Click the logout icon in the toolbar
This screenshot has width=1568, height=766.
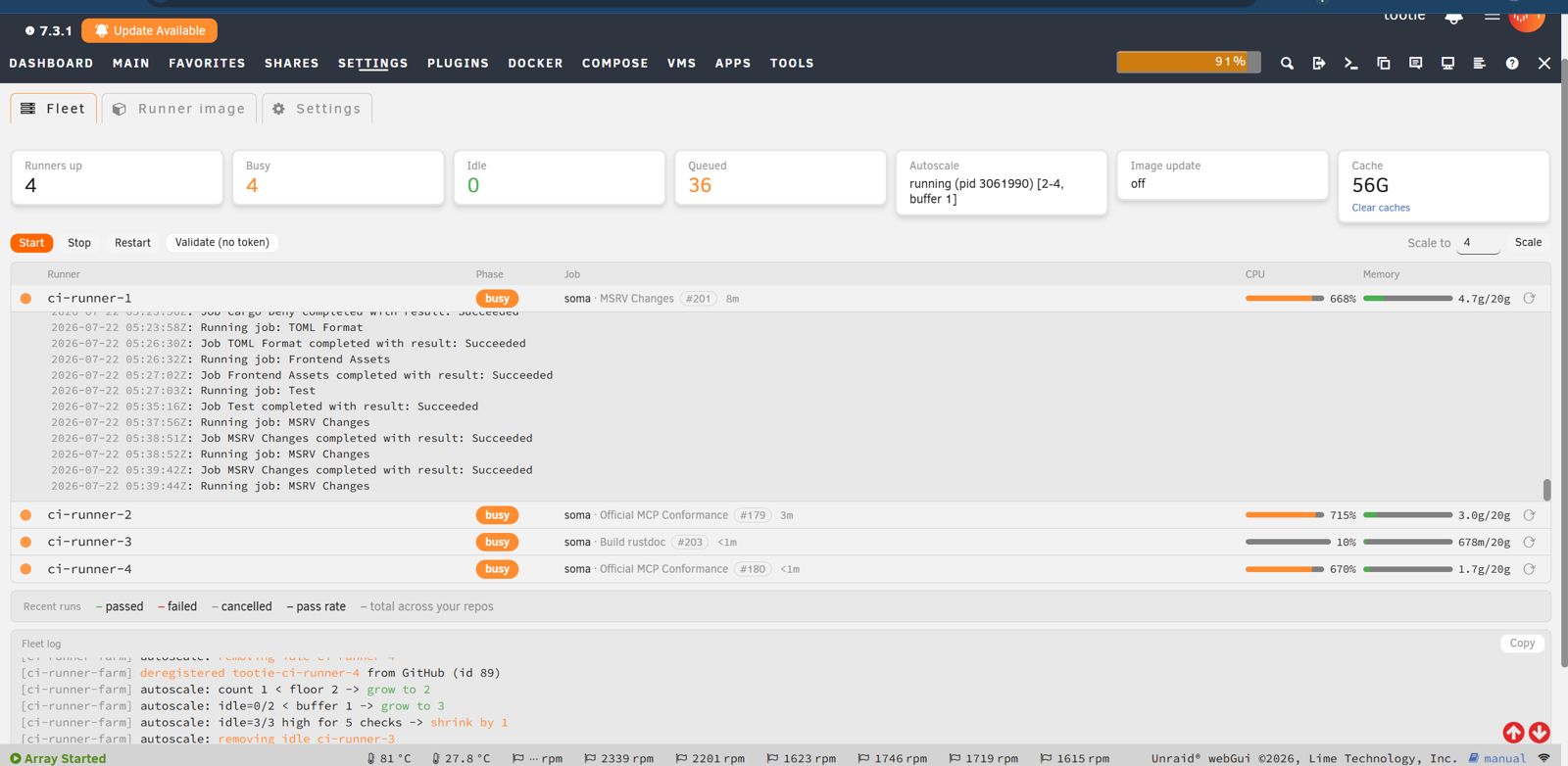(x=1319, y=64)
